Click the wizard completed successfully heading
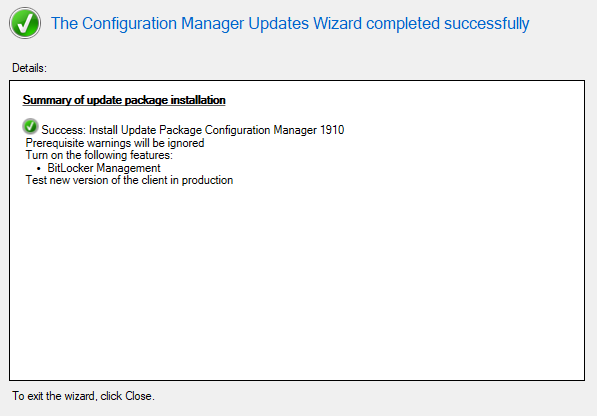 click(290, 24)
